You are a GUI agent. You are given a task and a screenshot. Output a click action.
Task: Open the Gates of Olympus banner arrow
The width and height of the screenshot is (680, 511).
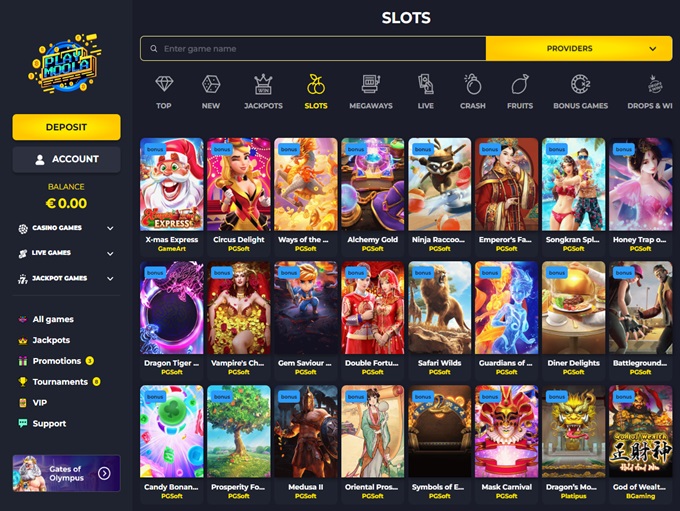[104, 473]
